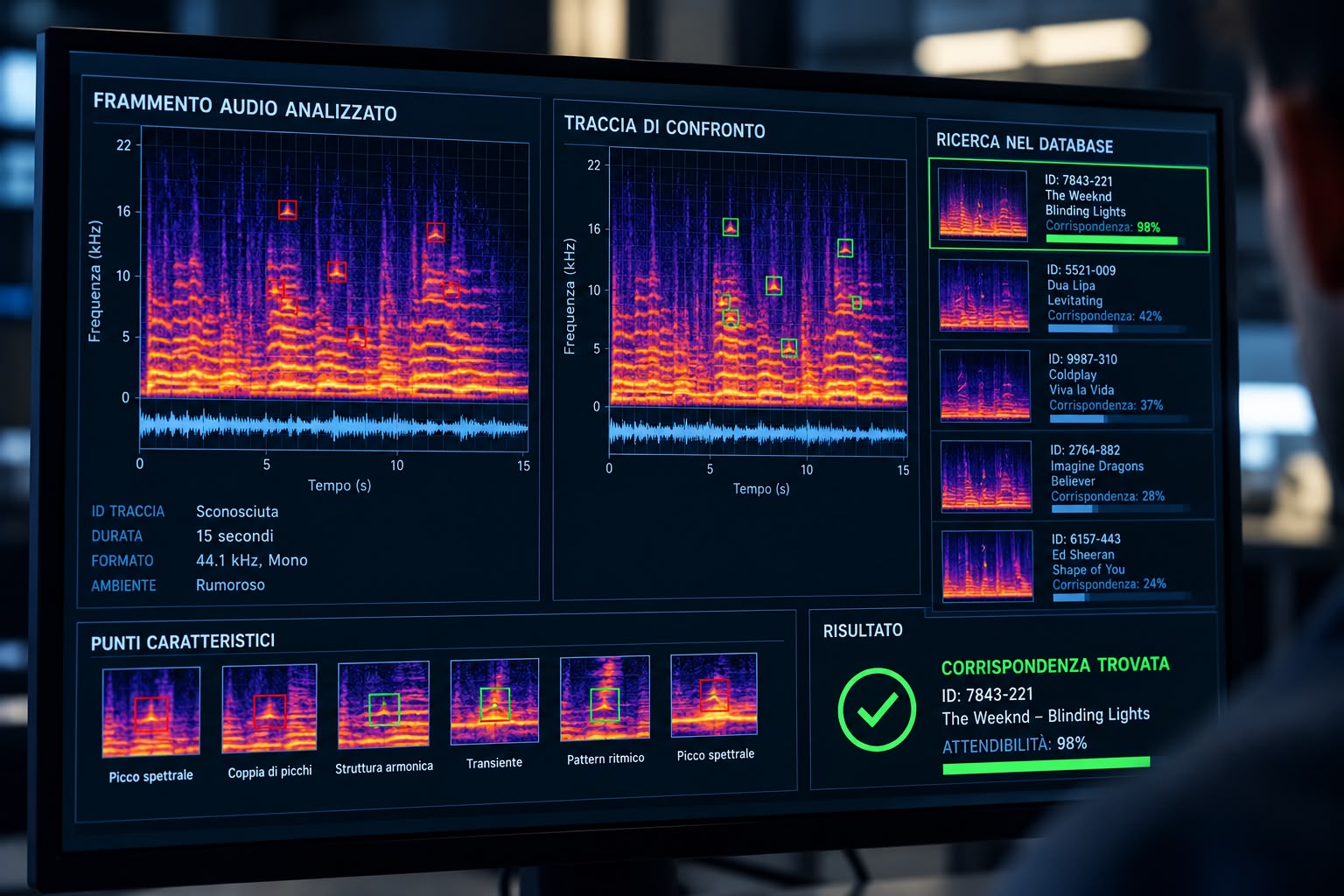Open the Dua Lipa Levitating spectrogram thumbnail
The height and width of the screenshot is (896, 1344).
[983, 295]
